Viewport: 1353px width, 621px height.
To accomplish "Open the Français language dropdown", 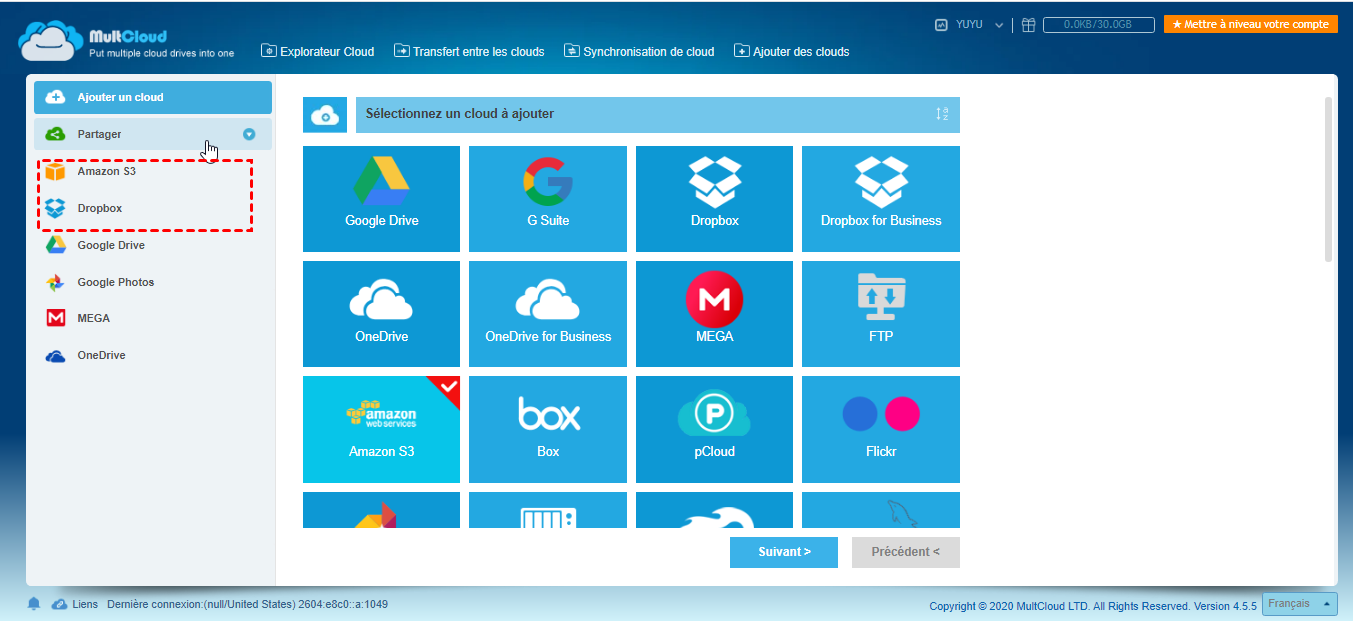I will click(x=1300, y=604).
